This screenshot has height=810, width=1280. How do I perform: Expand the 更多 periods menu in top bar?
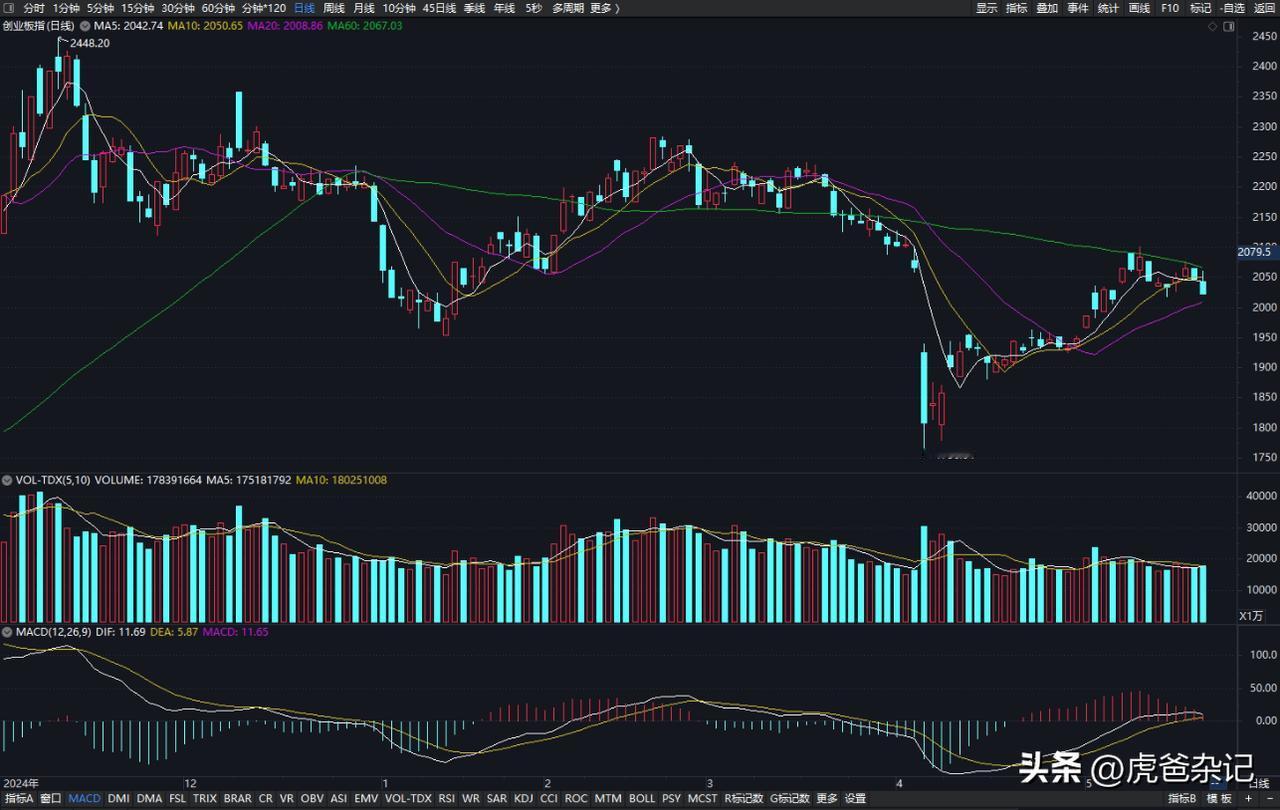[604, 8]
